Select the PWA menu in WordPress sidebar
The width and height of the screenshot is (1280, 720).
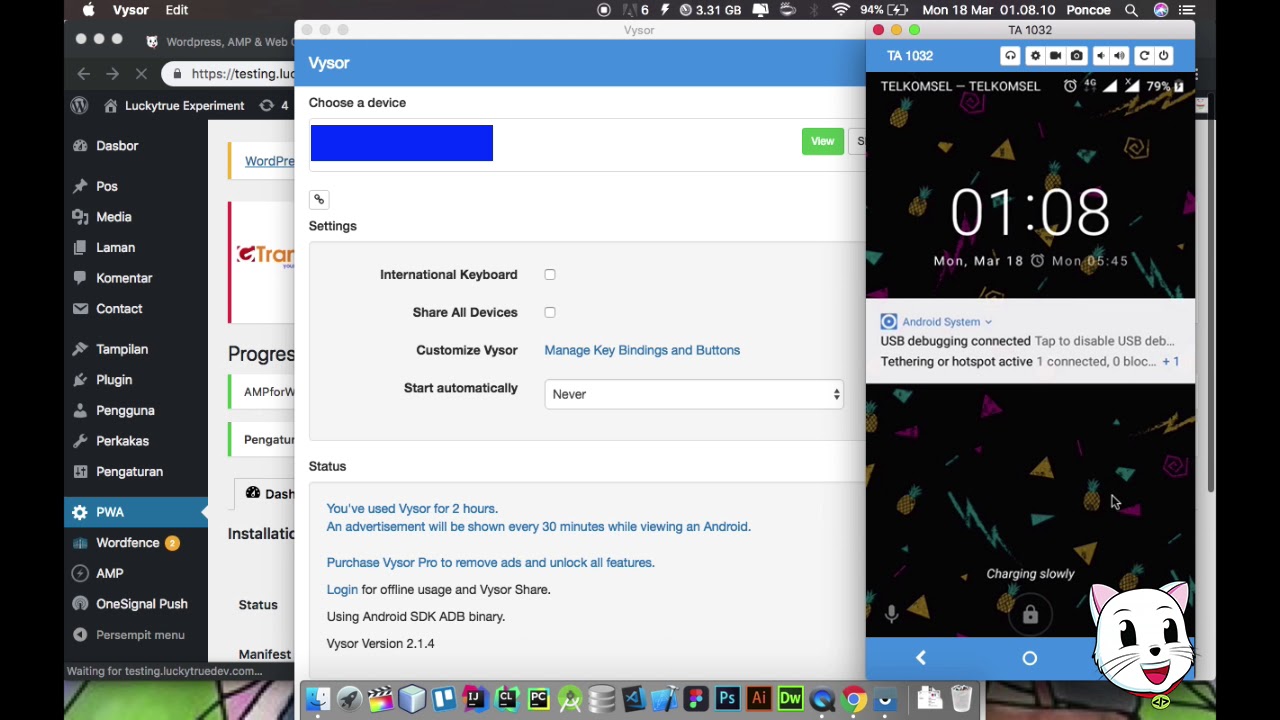coord(135,512)
